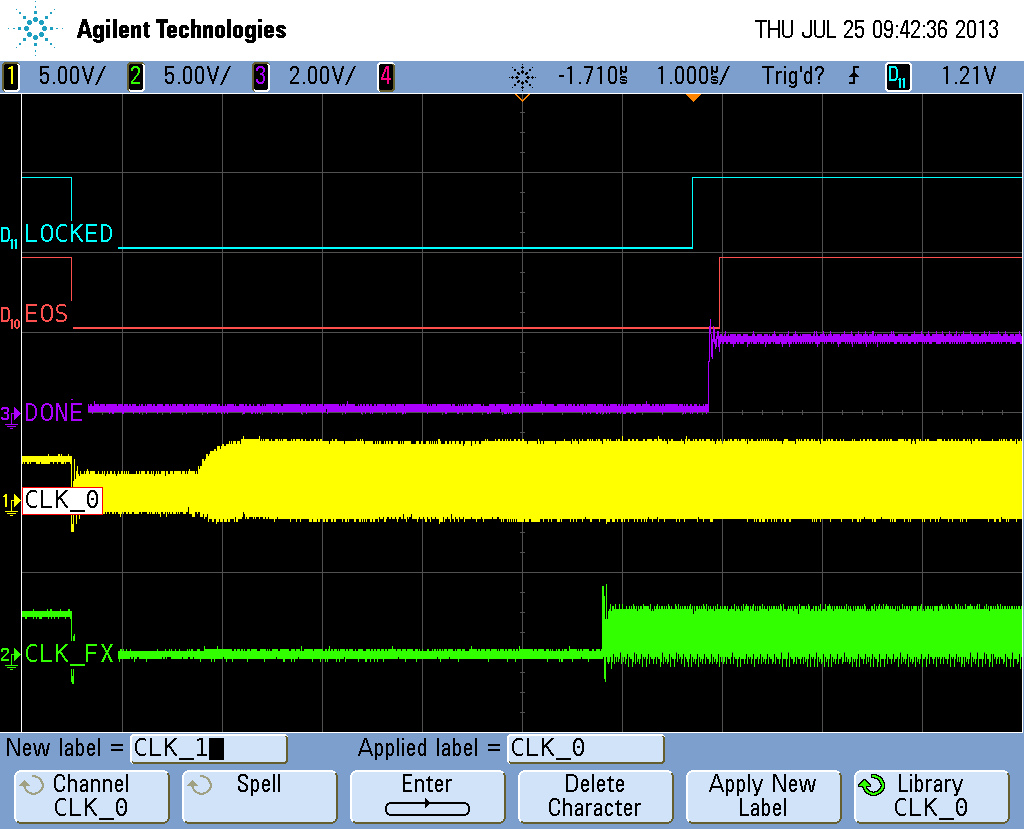
Task: Toggle the pink channel 4 indicator
Action: 385,76
